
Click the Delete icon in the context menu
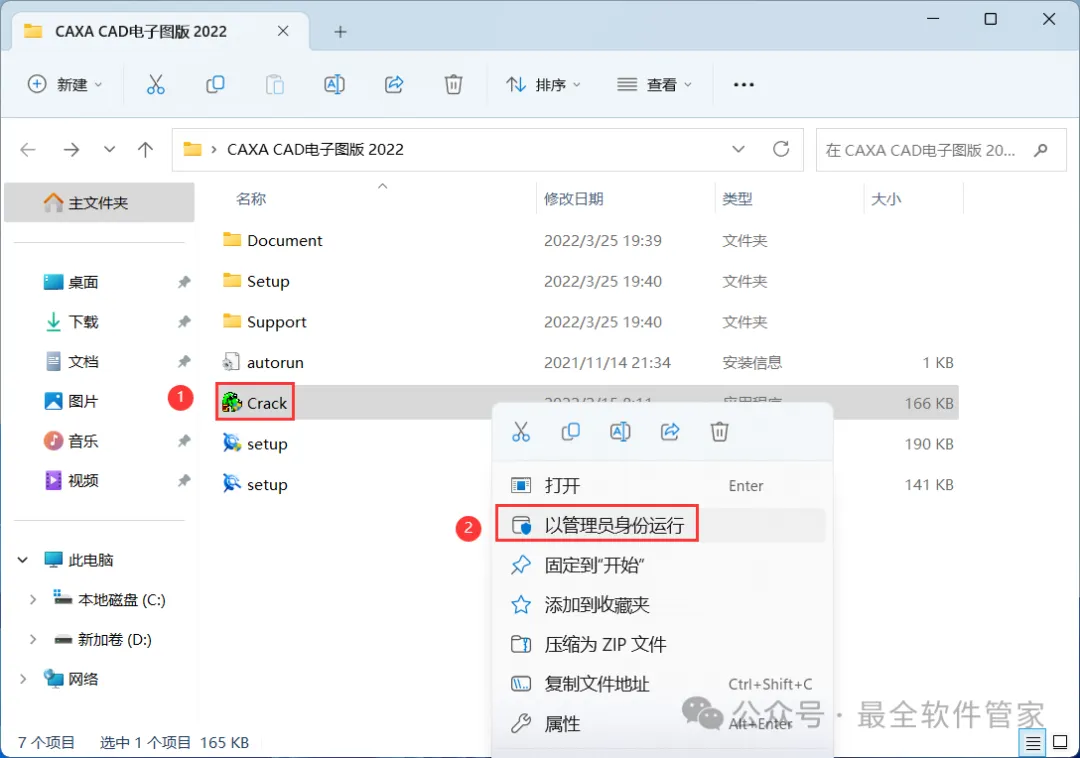pyautogui.click(x=720, y=432)
